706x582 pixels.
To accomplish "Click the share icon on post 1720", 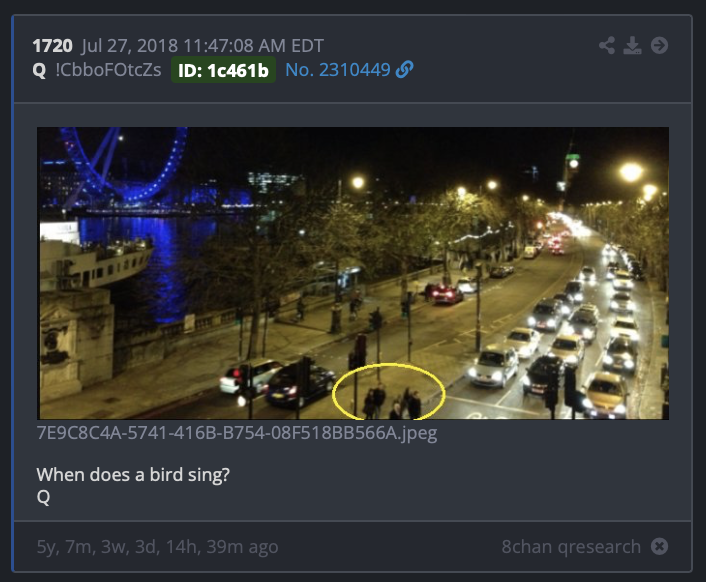I will pos(607,45).
